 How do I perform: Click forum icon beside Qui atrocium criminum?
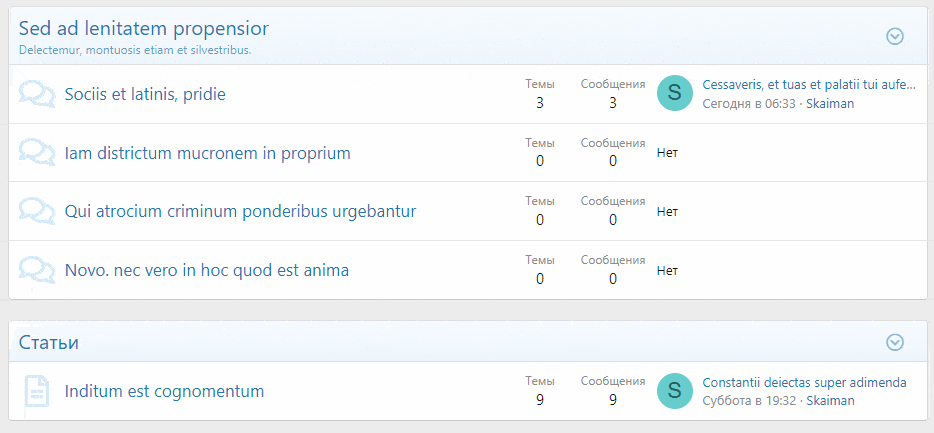click(37, 211)
